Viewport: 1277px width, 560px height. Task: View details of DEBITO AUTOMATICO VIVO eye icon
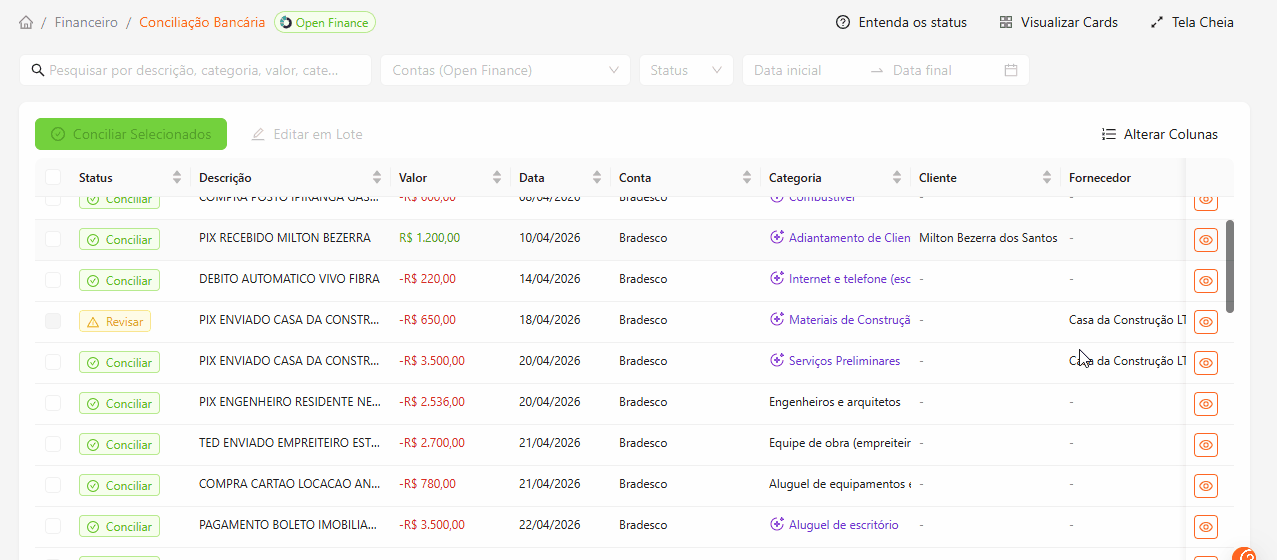(x=1206, y=281)
